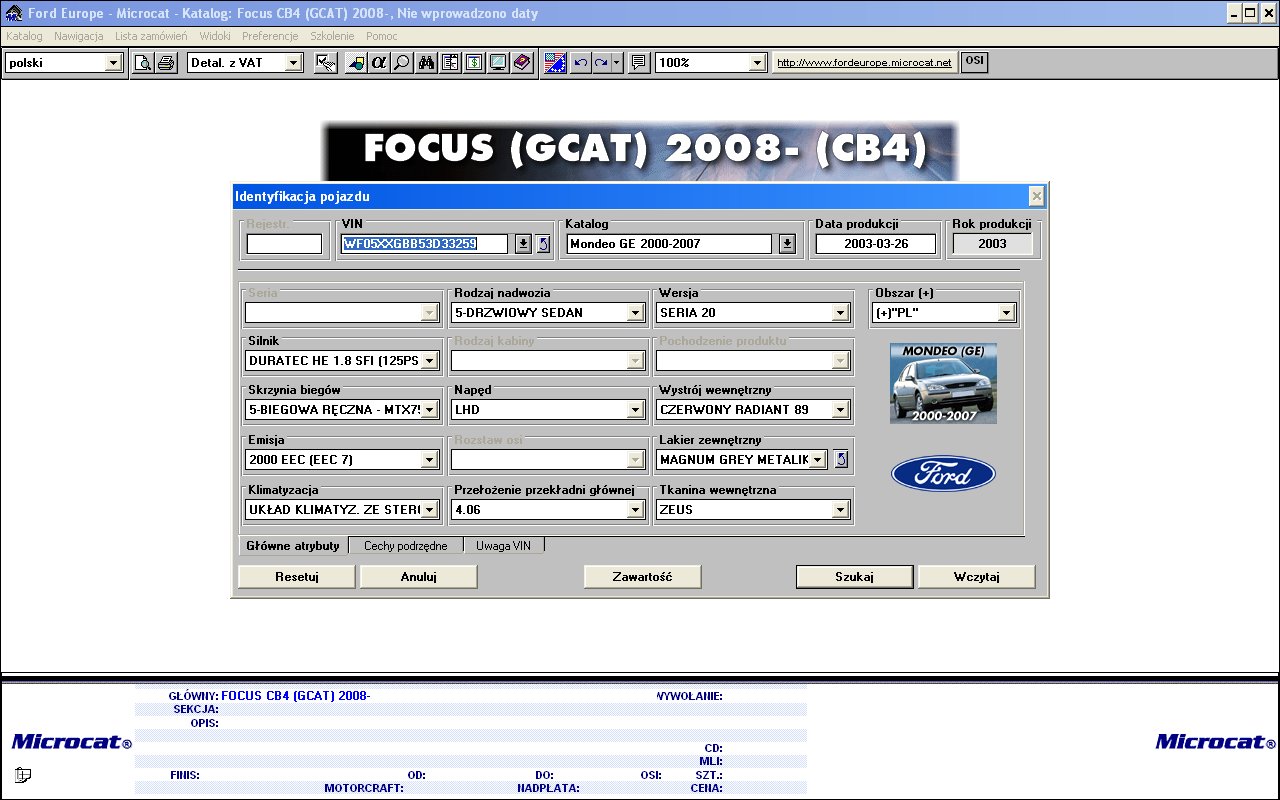Open the Preferencje menu
Screen dimensions: 1280x800
(270, 36)
